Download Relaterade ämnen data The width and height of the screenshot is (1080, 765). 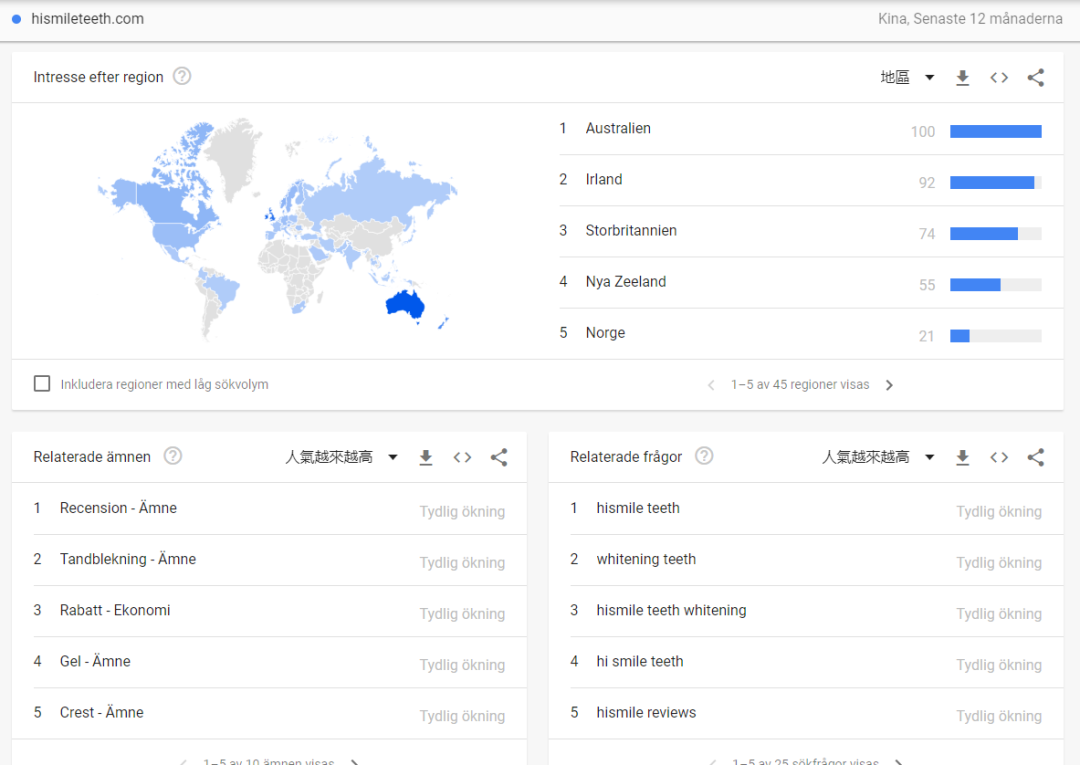point(426,457)
